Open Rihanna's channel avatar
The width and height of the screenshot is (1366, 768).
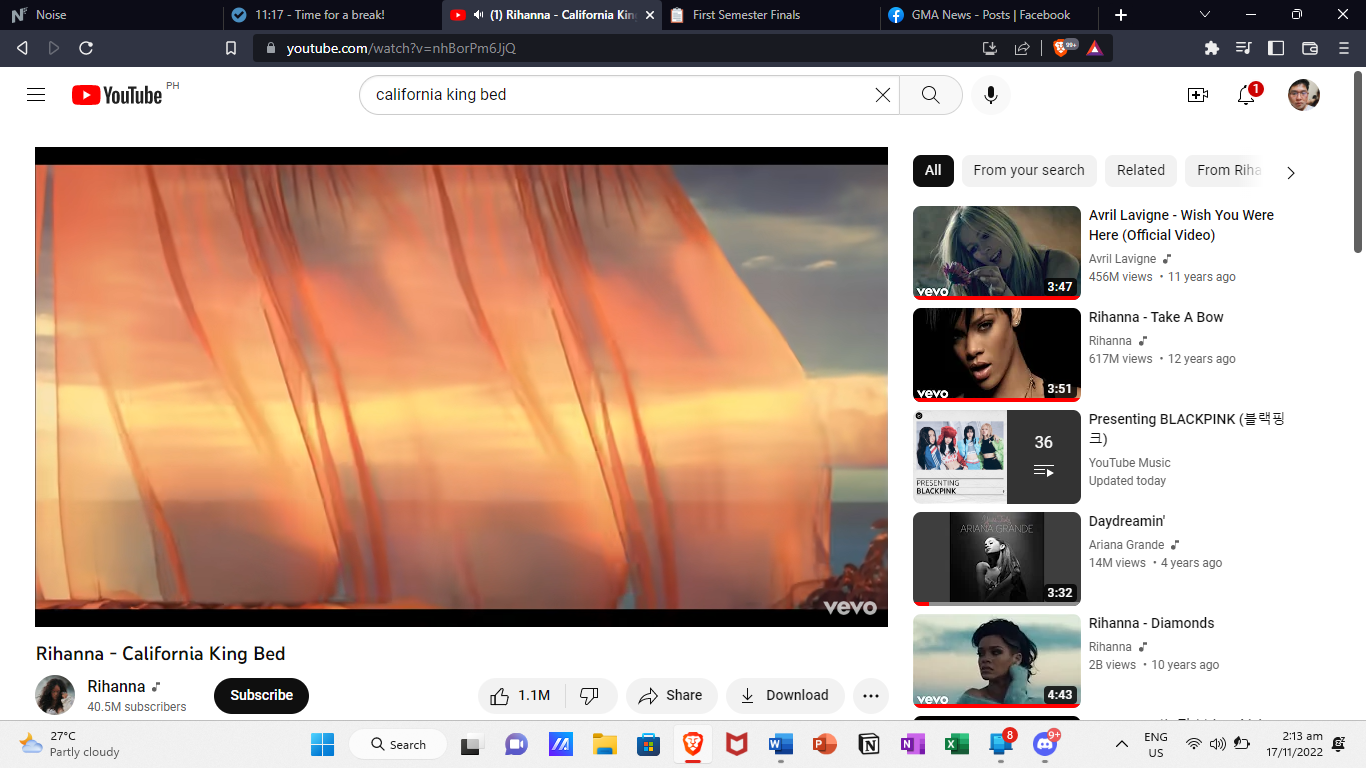point(55,695)
